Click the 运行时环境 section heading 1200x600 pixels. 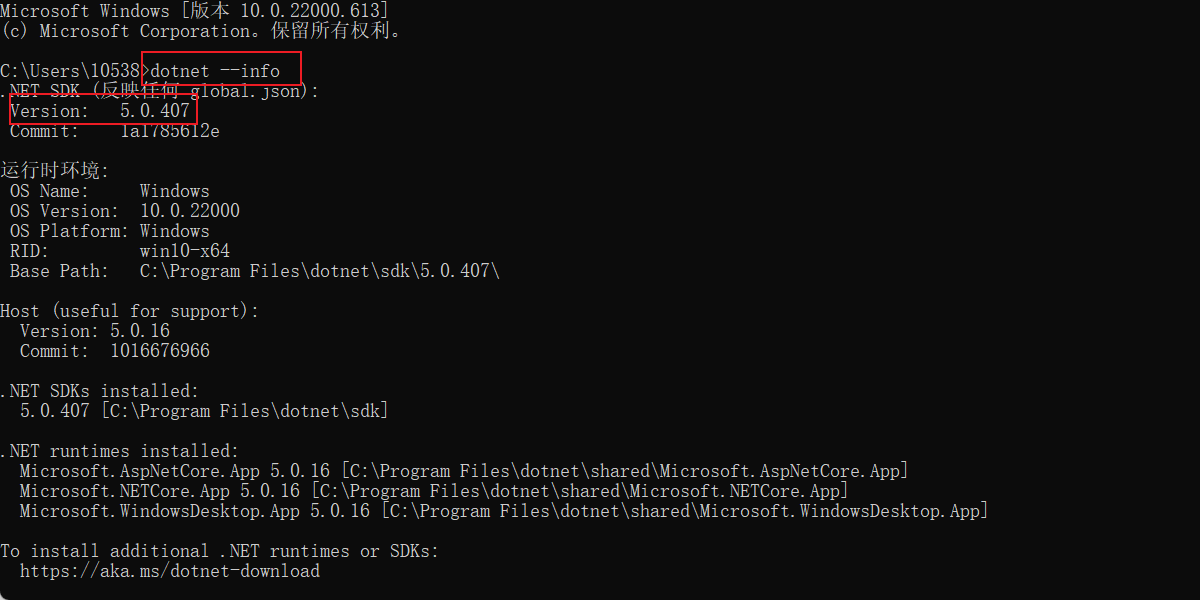tap(55, 171)
